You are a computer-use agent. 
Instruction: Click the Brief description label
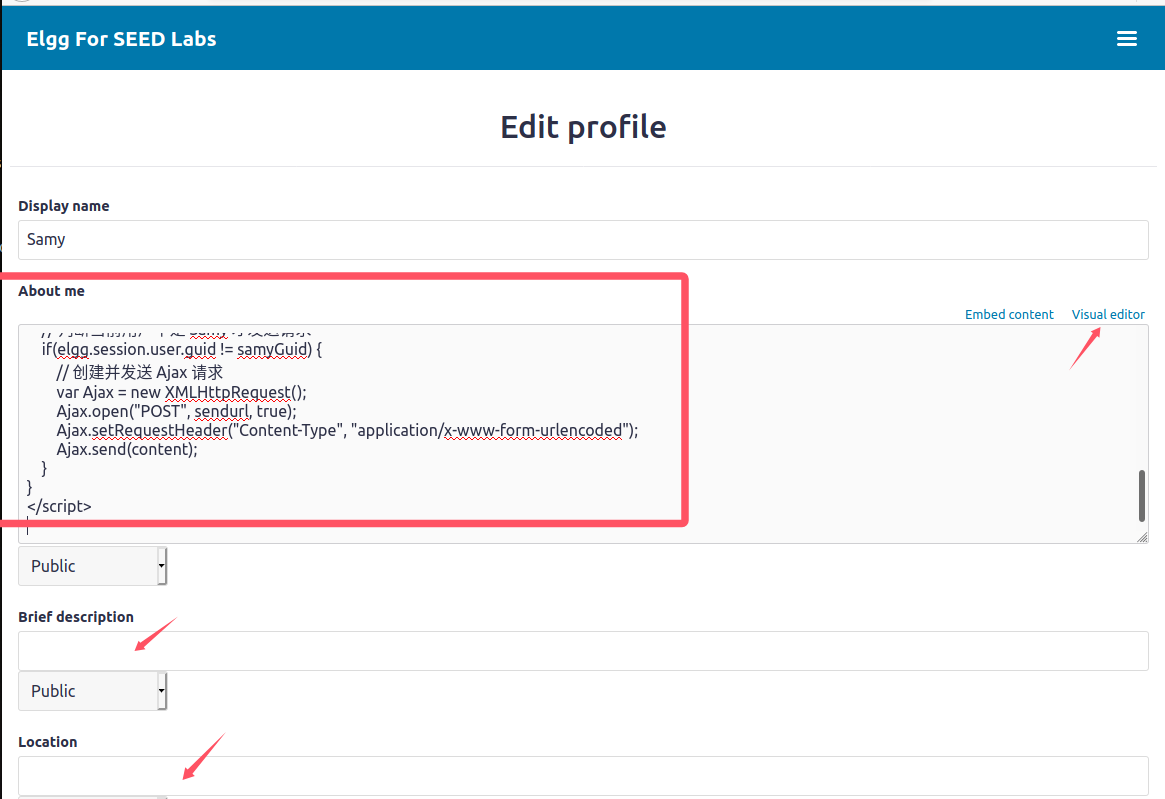(x=76, y=617)
